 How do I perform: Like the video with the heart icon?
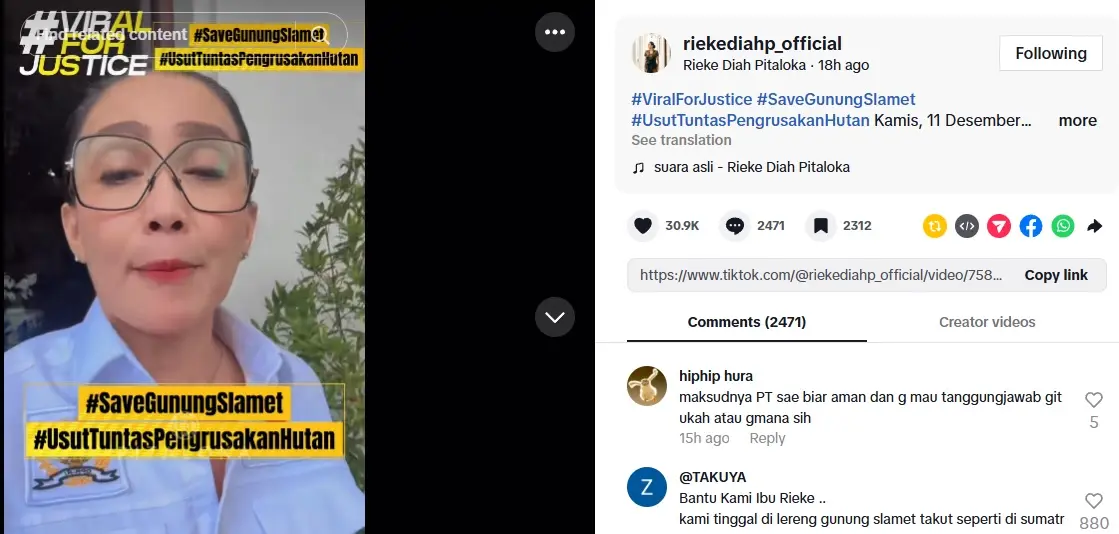(643, 226)
